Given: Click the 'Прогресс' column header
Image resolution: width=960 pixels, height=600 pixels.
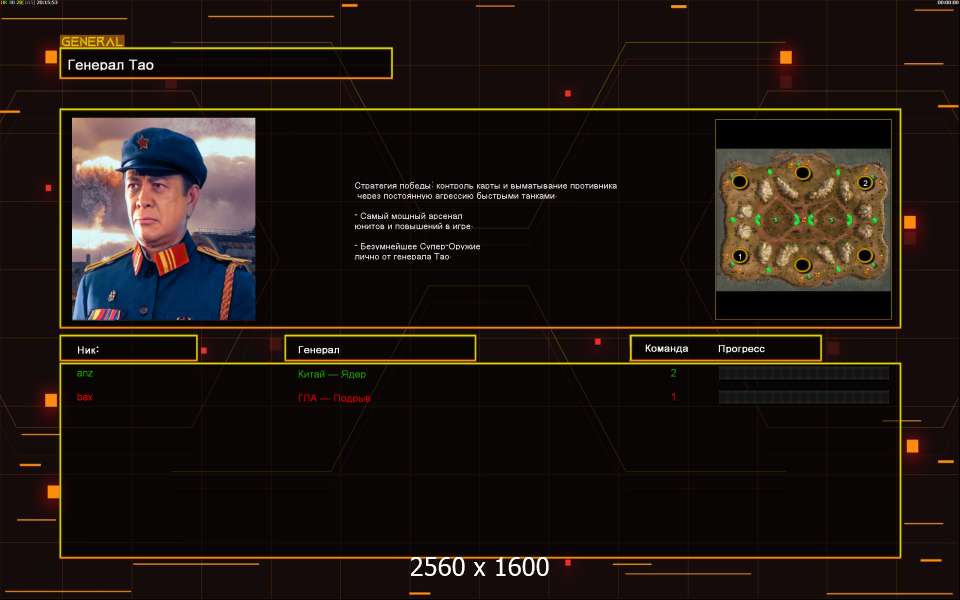Looking at the screenshot, I should (741, 348).
